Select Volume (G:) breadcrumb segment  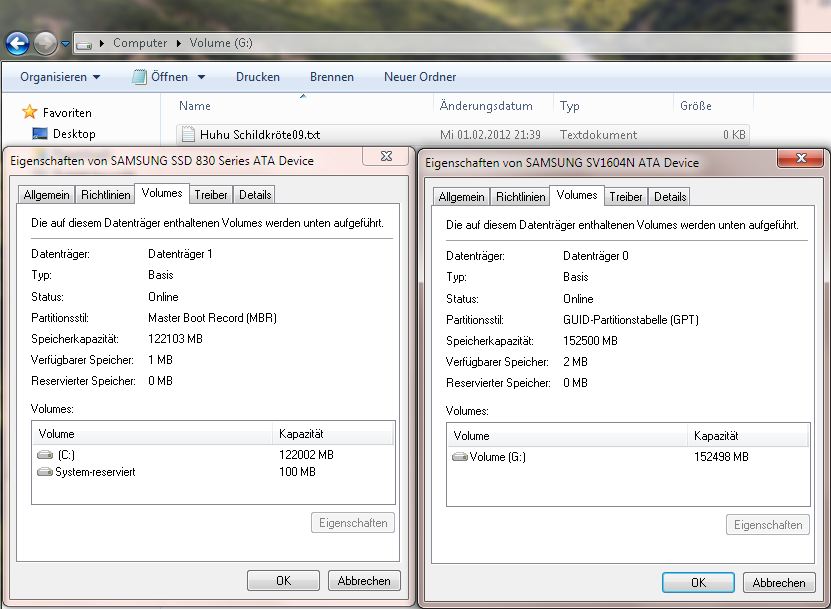221,43
